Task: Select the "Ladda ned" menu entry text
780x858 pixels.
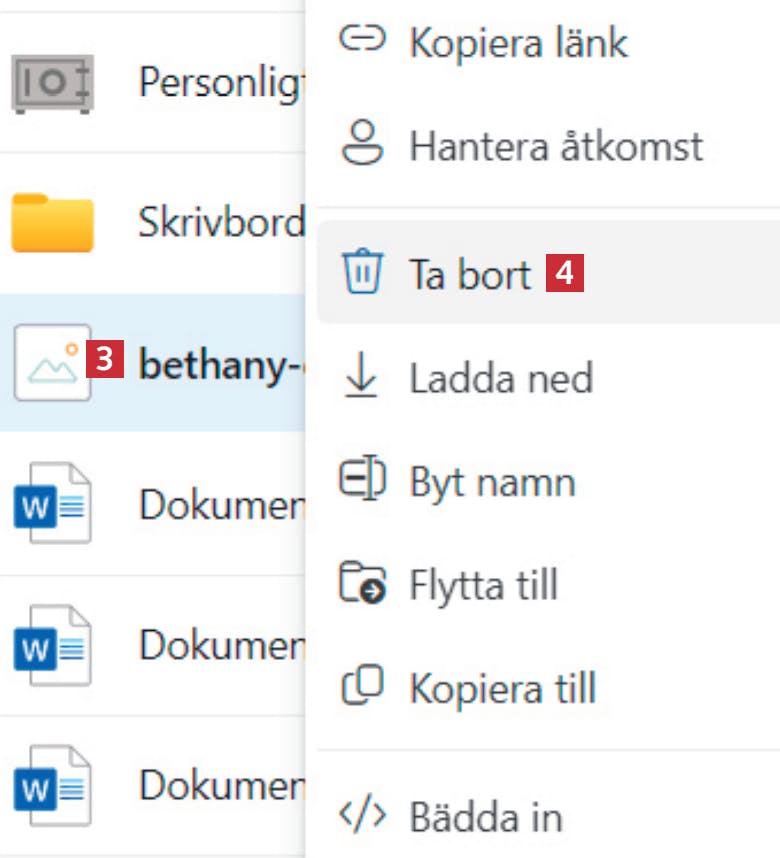Action: click(x=501, y=378)
